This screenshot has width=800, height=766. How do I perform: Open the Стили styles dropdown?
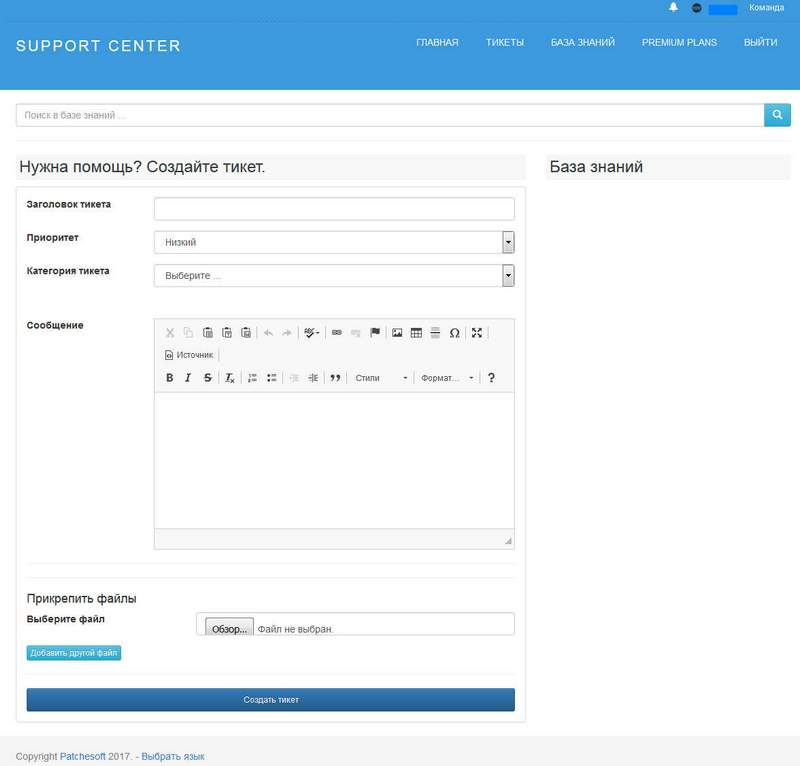pyautogui.click(x=381, y=378)
